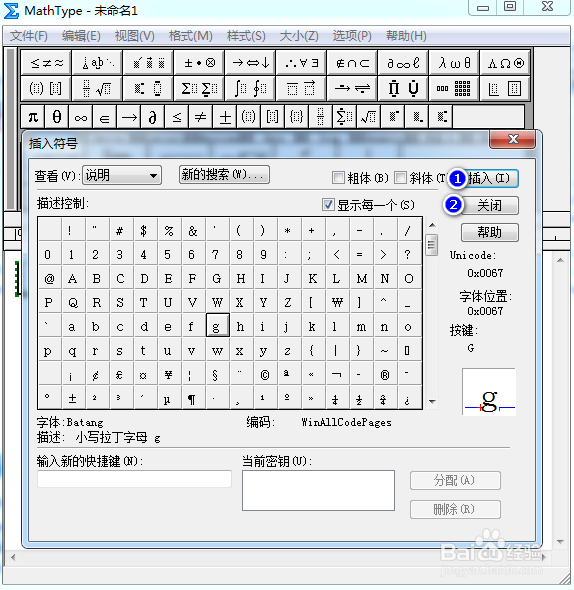This screenshot has height=590, width=574.
Task: Open the integral templates palette
Action: pos(251,88)
